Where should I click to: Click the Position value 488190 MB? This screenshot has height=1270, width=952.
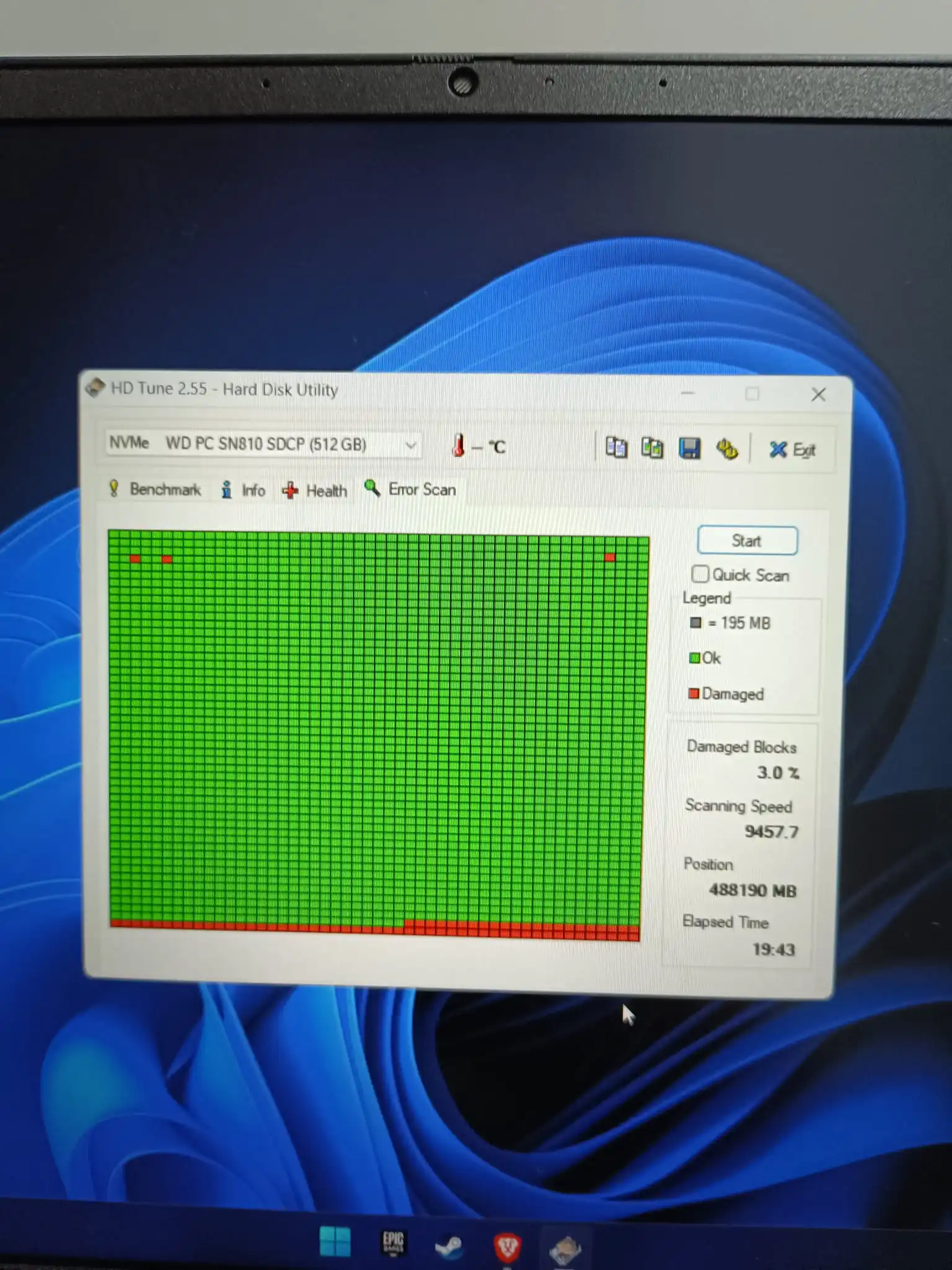point(752,890)
